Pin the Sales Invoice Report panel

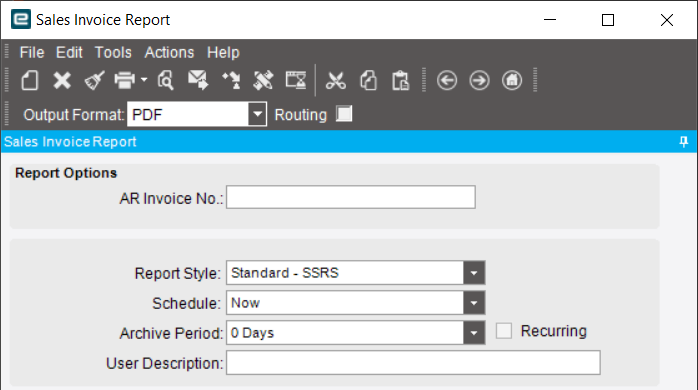click(684, 142)
